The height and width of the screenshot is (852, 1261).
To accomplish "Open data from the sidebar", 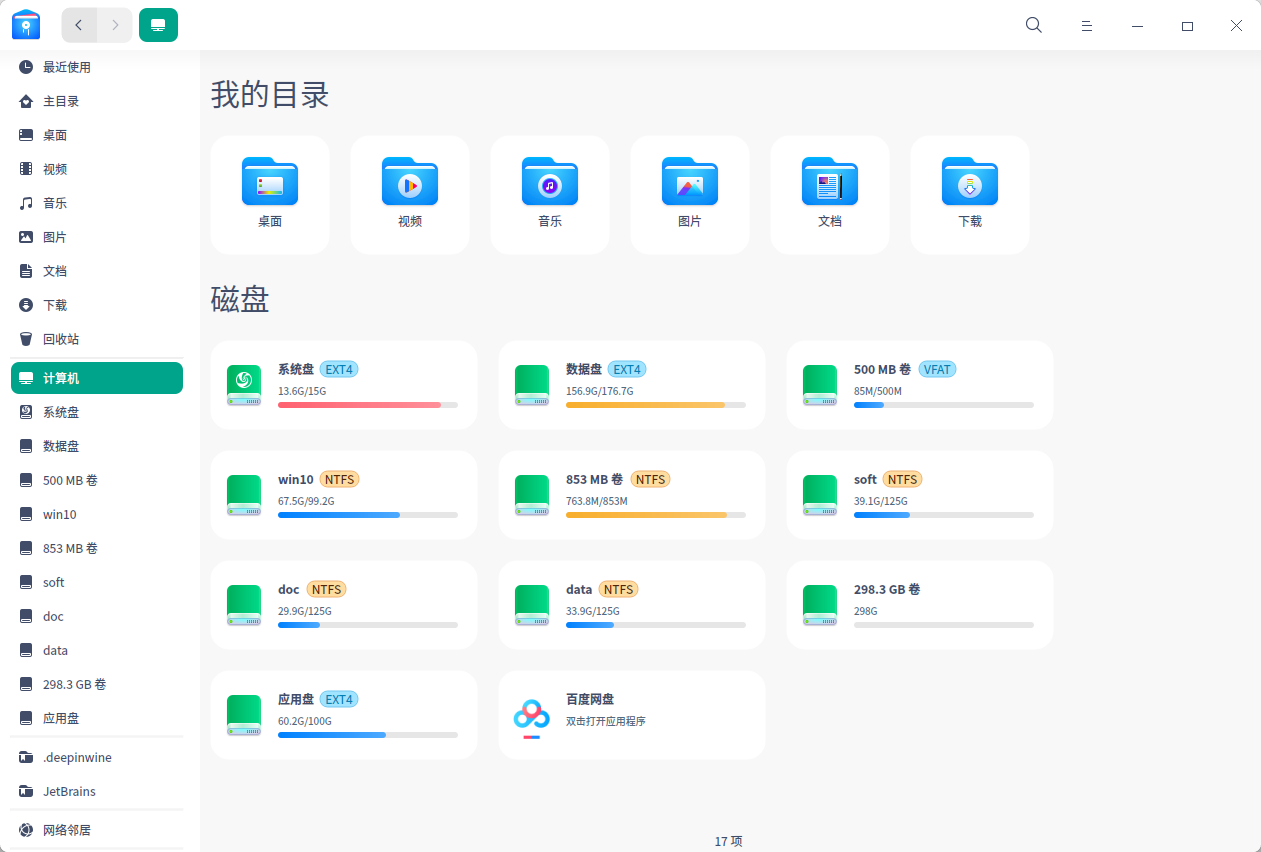I will pyautogui.click(x=97, y=650).
